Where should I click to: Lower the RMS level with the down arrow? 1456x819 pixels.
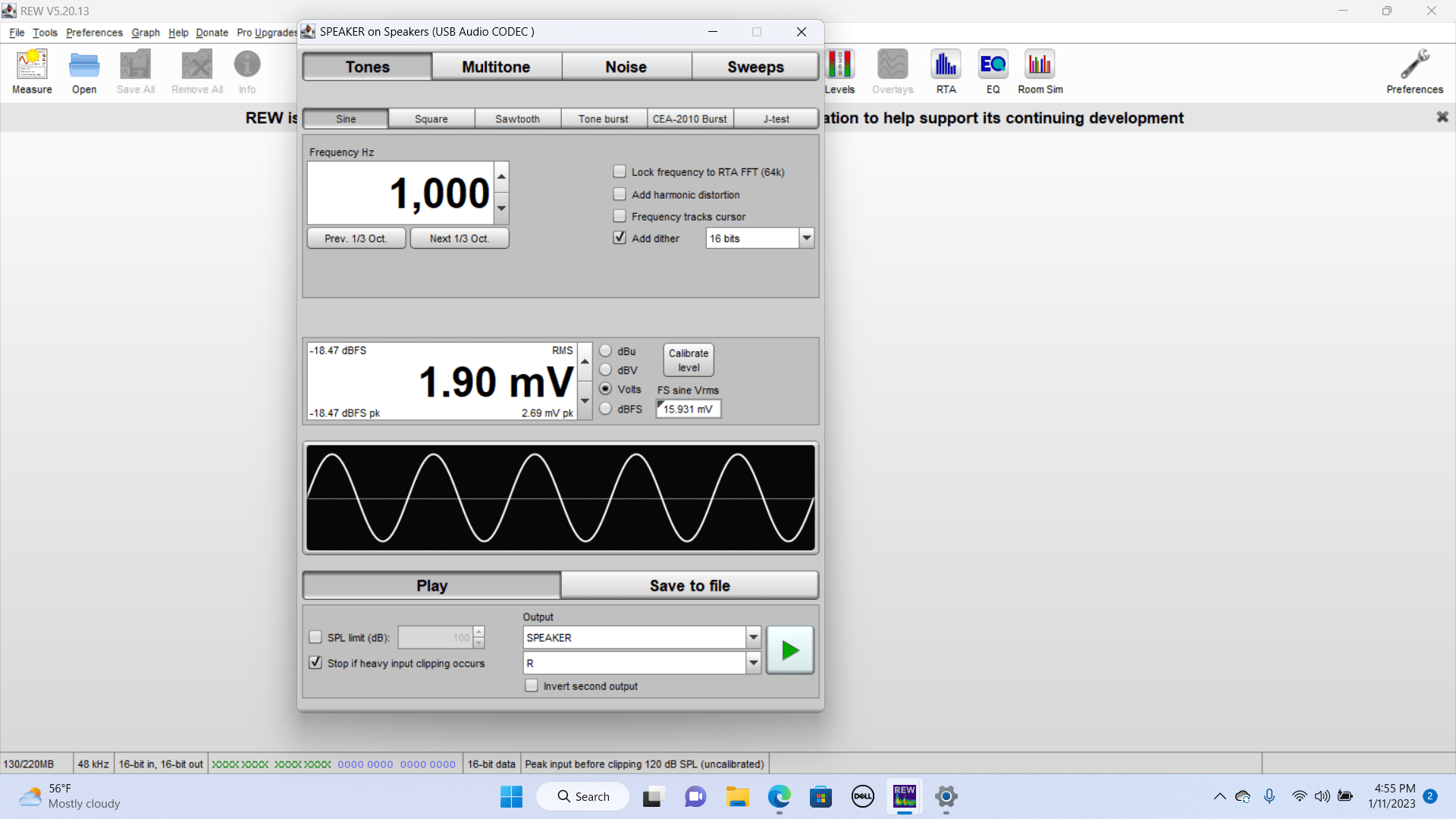pos(585,400)
